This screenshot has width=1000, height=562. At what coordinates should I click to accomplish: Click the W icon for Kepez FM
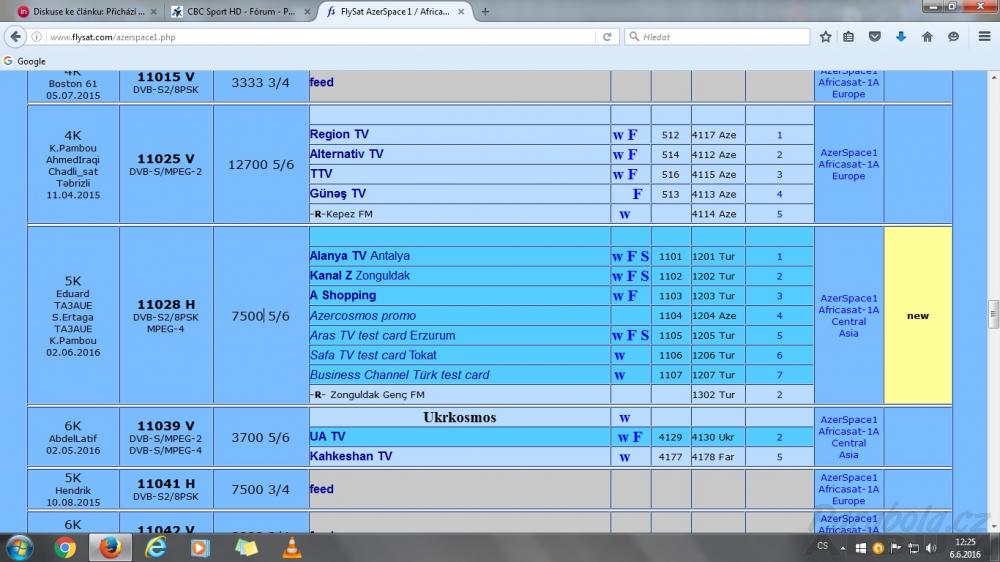(x=624, y=214)
